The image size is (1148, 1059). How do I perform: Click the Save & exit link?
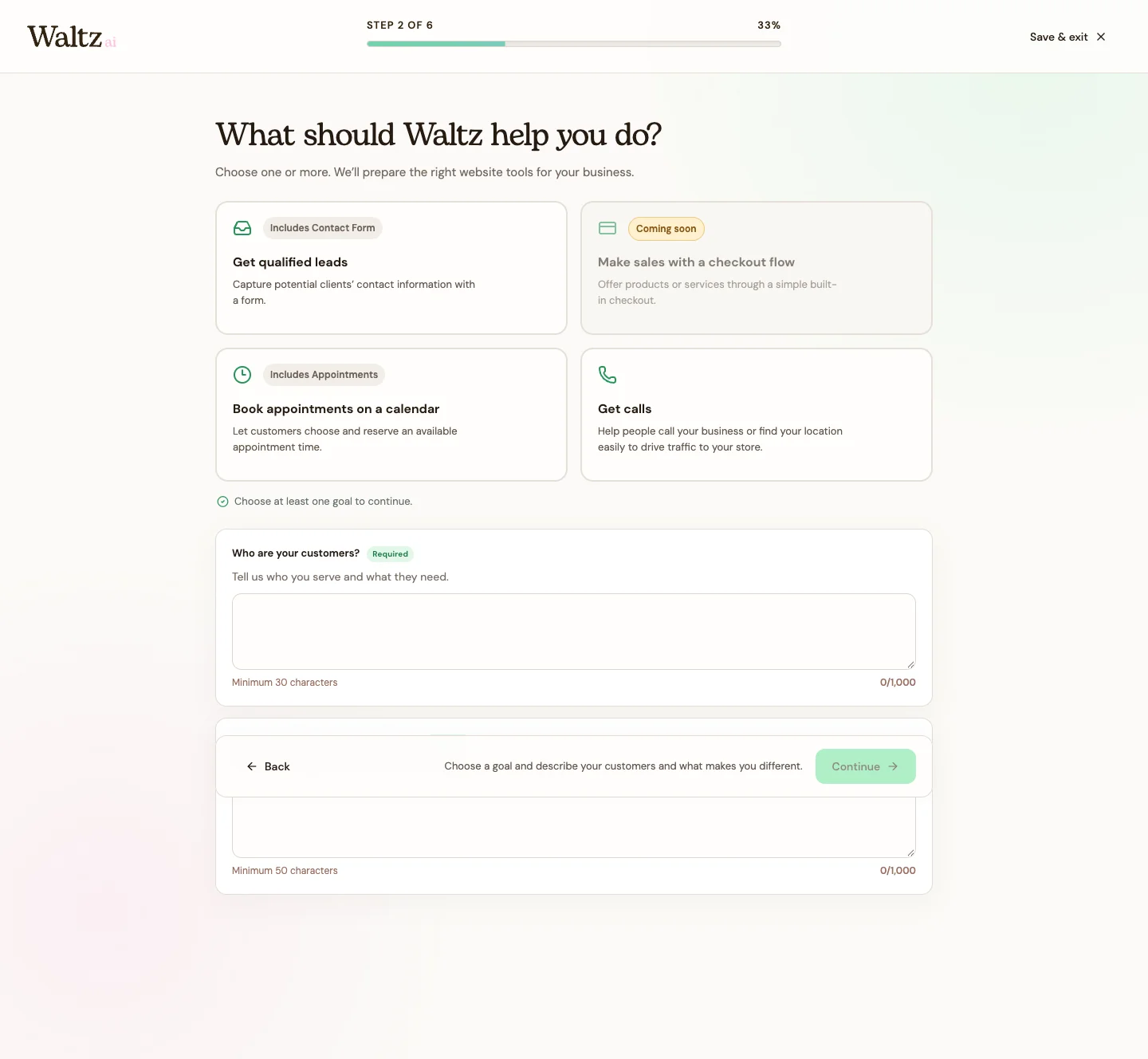click(x=1067, y=37)
